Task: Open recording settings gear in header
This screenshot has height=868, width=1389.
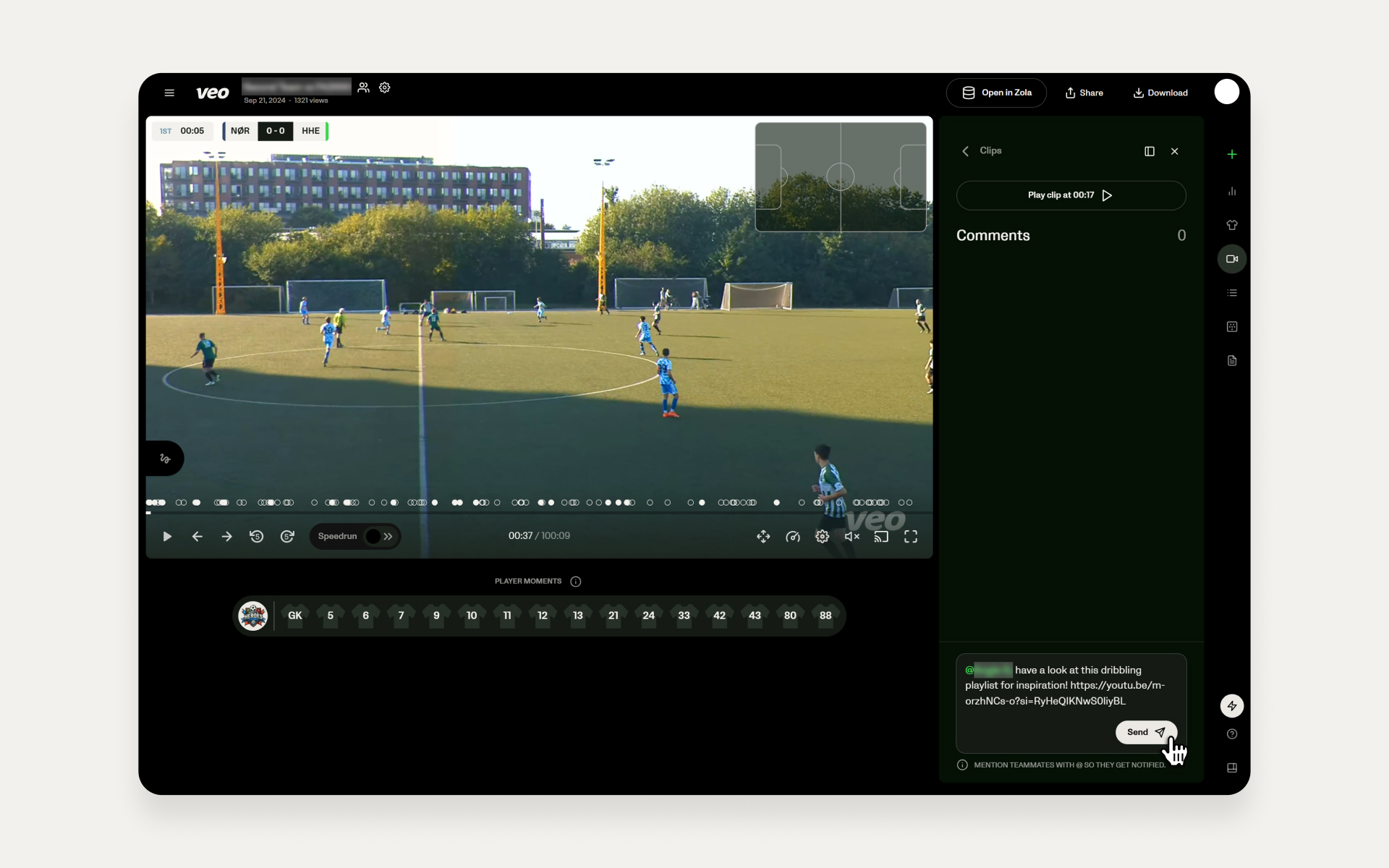Action: click(385, 88)
